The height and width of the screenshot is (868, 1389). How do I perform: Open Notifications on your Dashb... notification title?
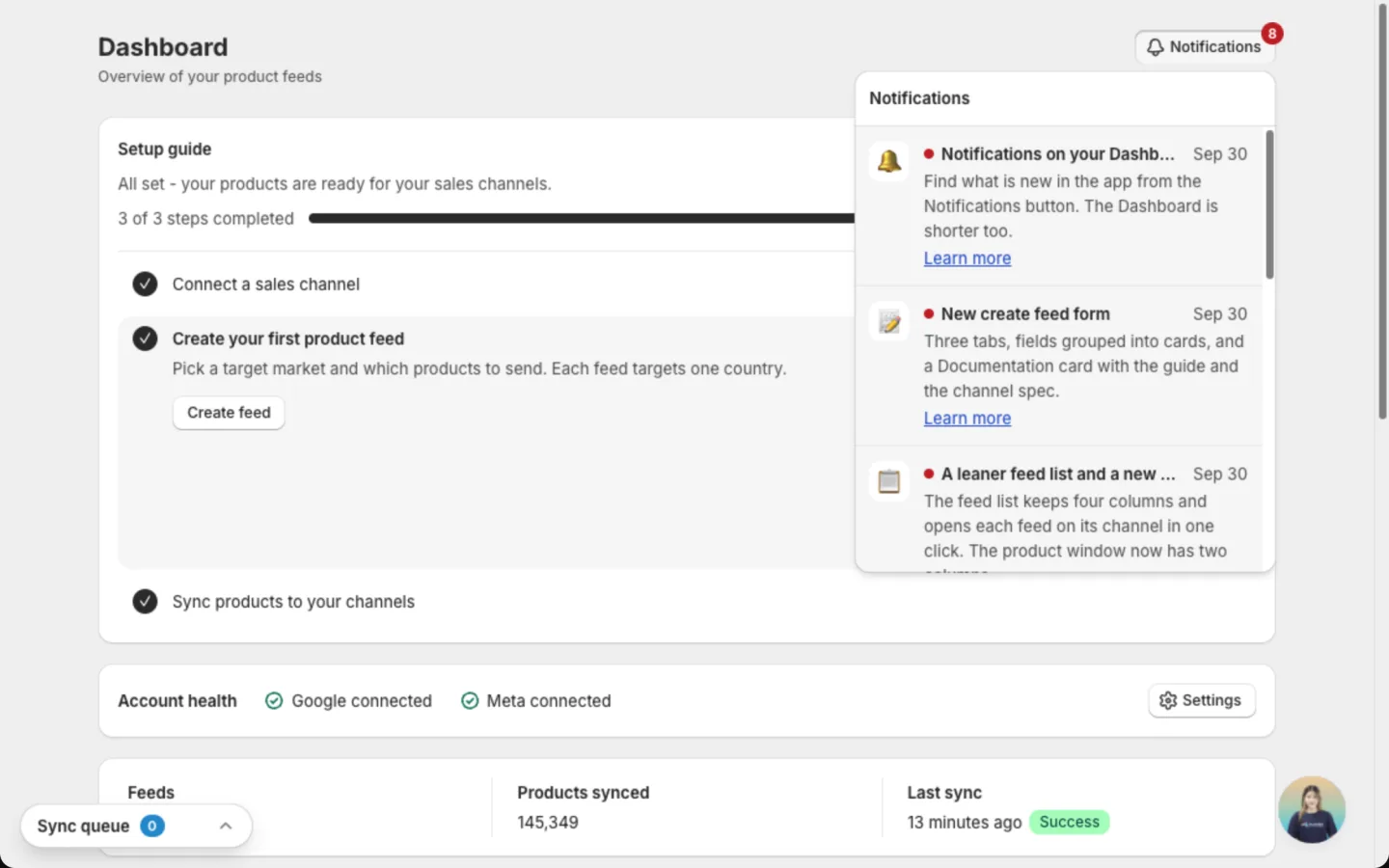point(1057,154)
